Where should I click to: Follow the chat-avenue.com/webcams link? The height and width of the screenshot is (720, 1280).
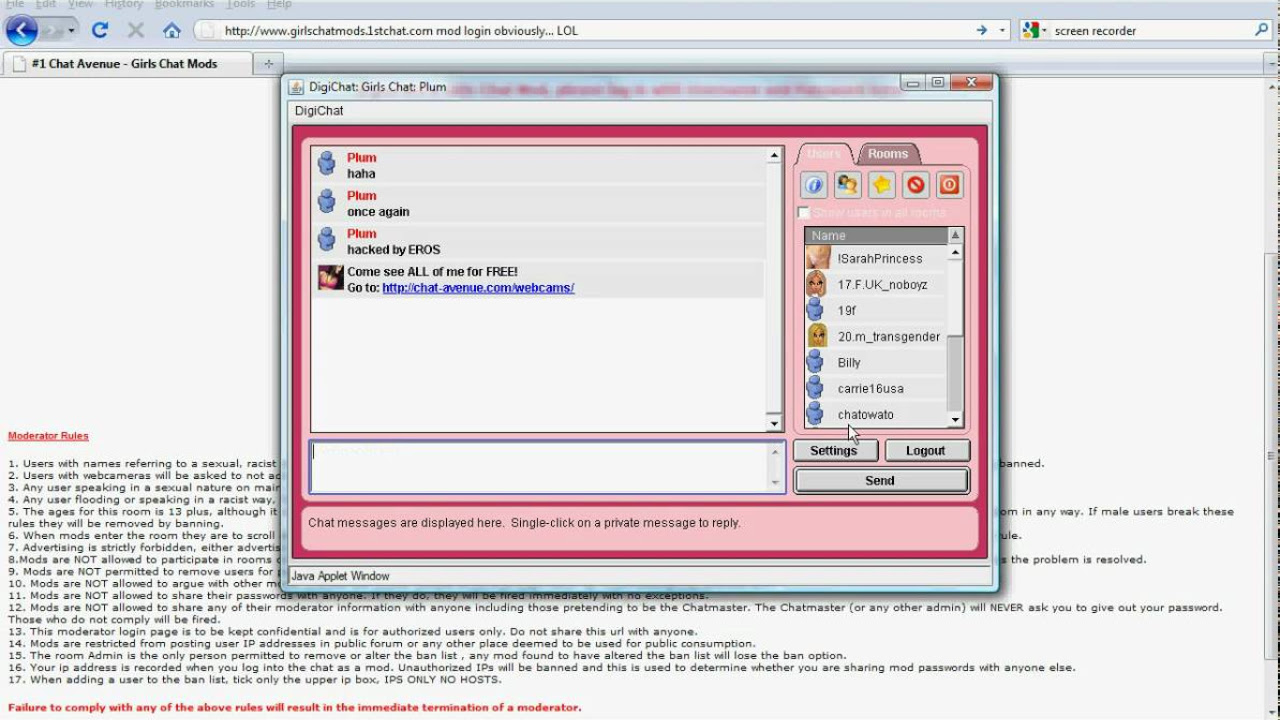pyautogui.click(x=478, y=288)
